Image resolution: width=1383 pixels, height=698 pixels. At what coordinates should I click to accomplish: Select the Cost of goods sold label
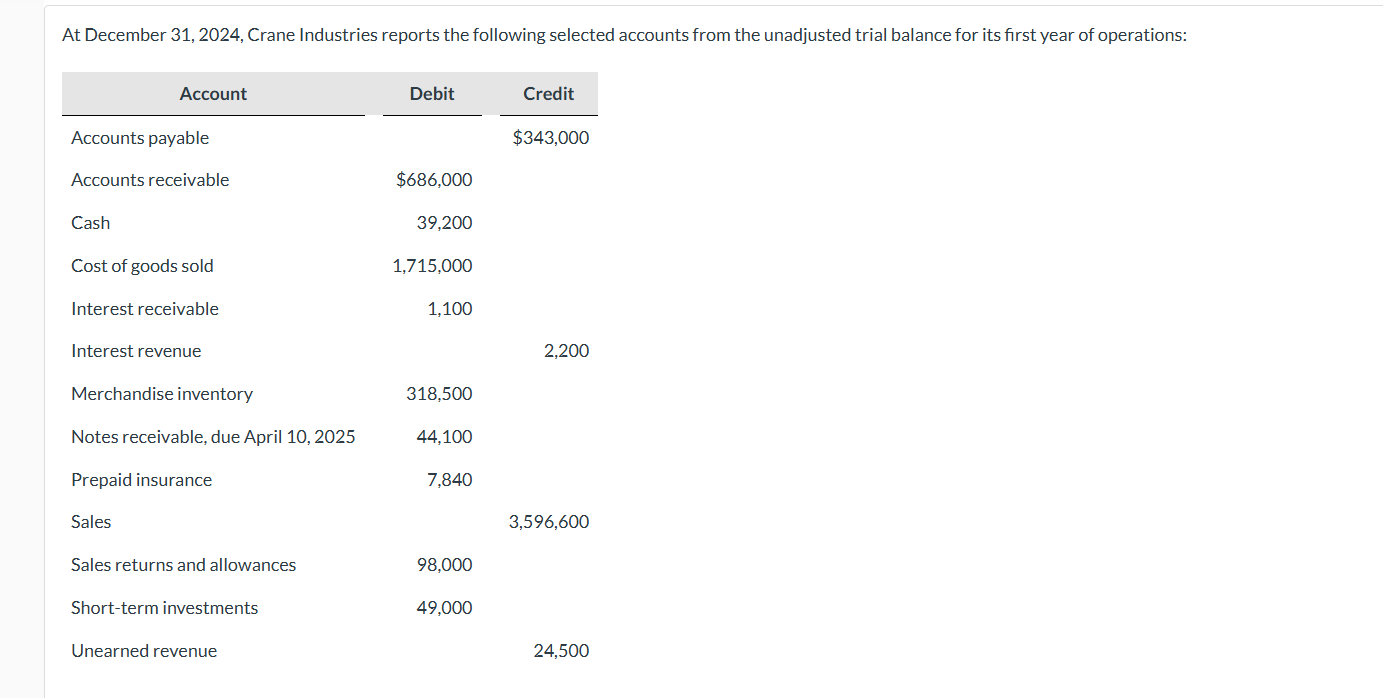point(142,266)
